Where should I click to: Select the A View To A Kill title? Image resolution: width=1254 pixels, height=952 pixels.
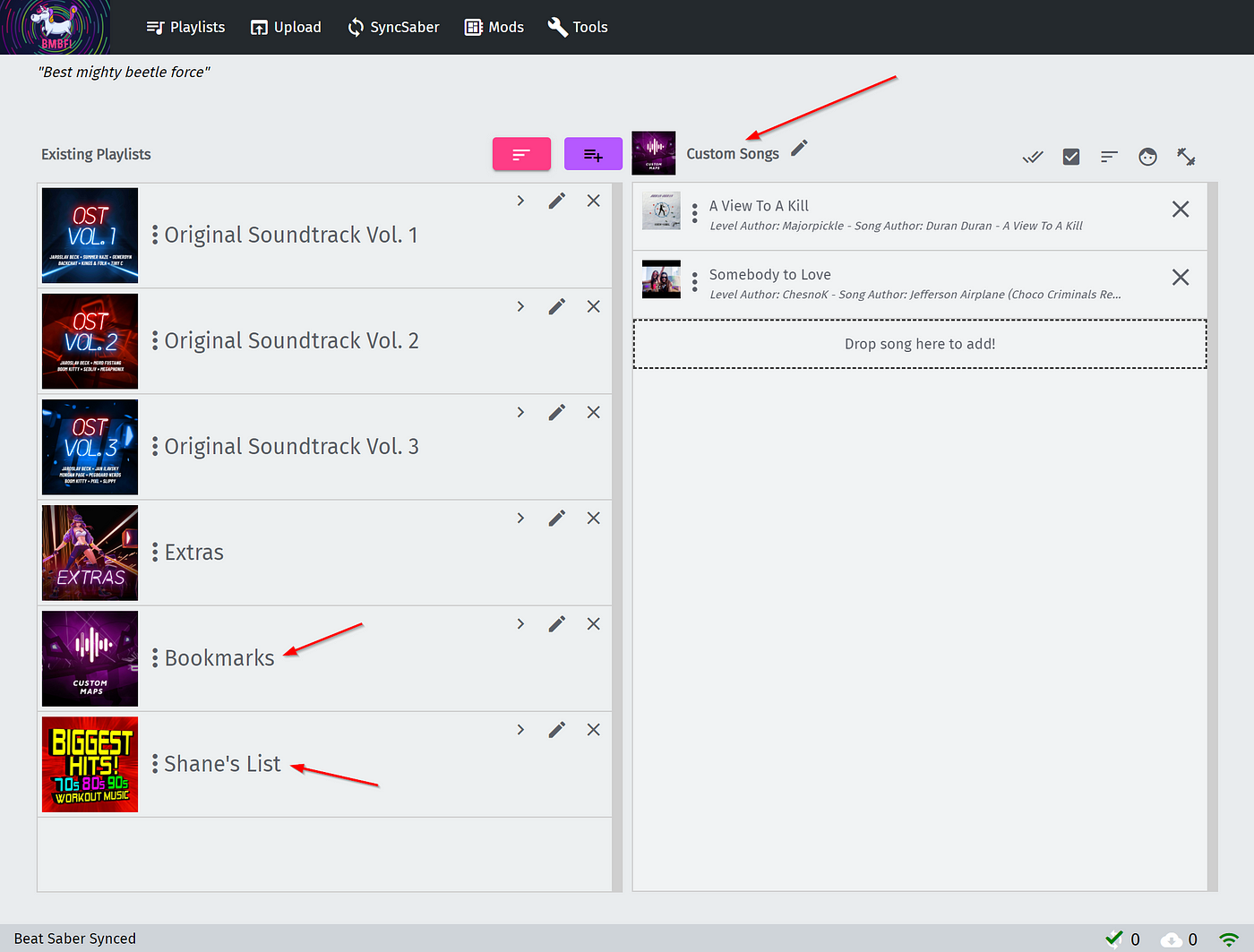pyautogui.click(x=759, y=206)
